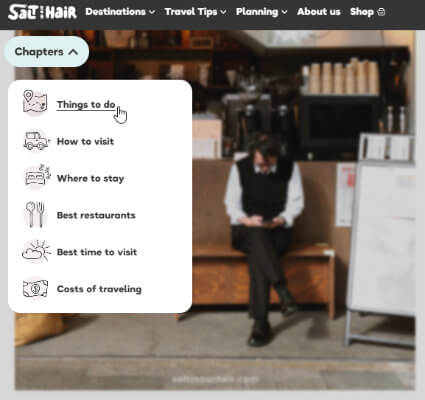Expand the Travel Tips menu

pos(196,12)
